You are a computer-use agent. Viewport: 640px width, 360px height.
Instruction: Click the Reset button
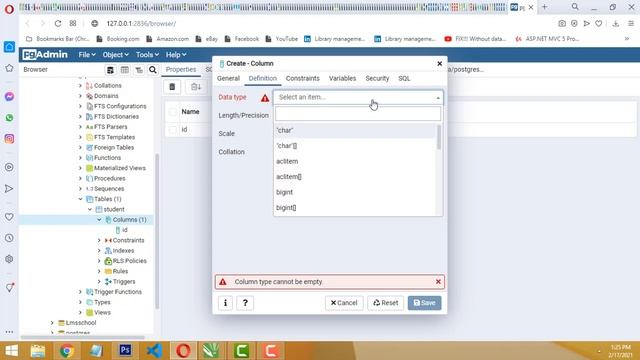385,303
